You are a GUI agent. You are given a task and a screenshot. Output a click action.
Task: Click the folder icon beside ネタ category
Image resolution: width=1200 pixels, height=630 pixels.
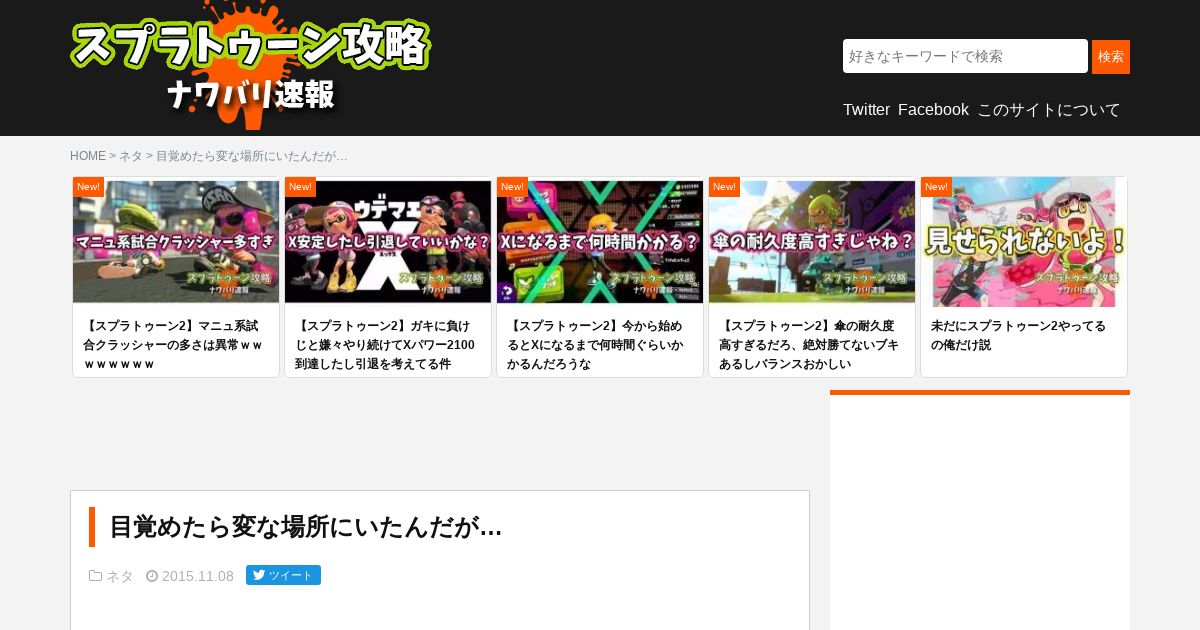[x=95, y=576]
